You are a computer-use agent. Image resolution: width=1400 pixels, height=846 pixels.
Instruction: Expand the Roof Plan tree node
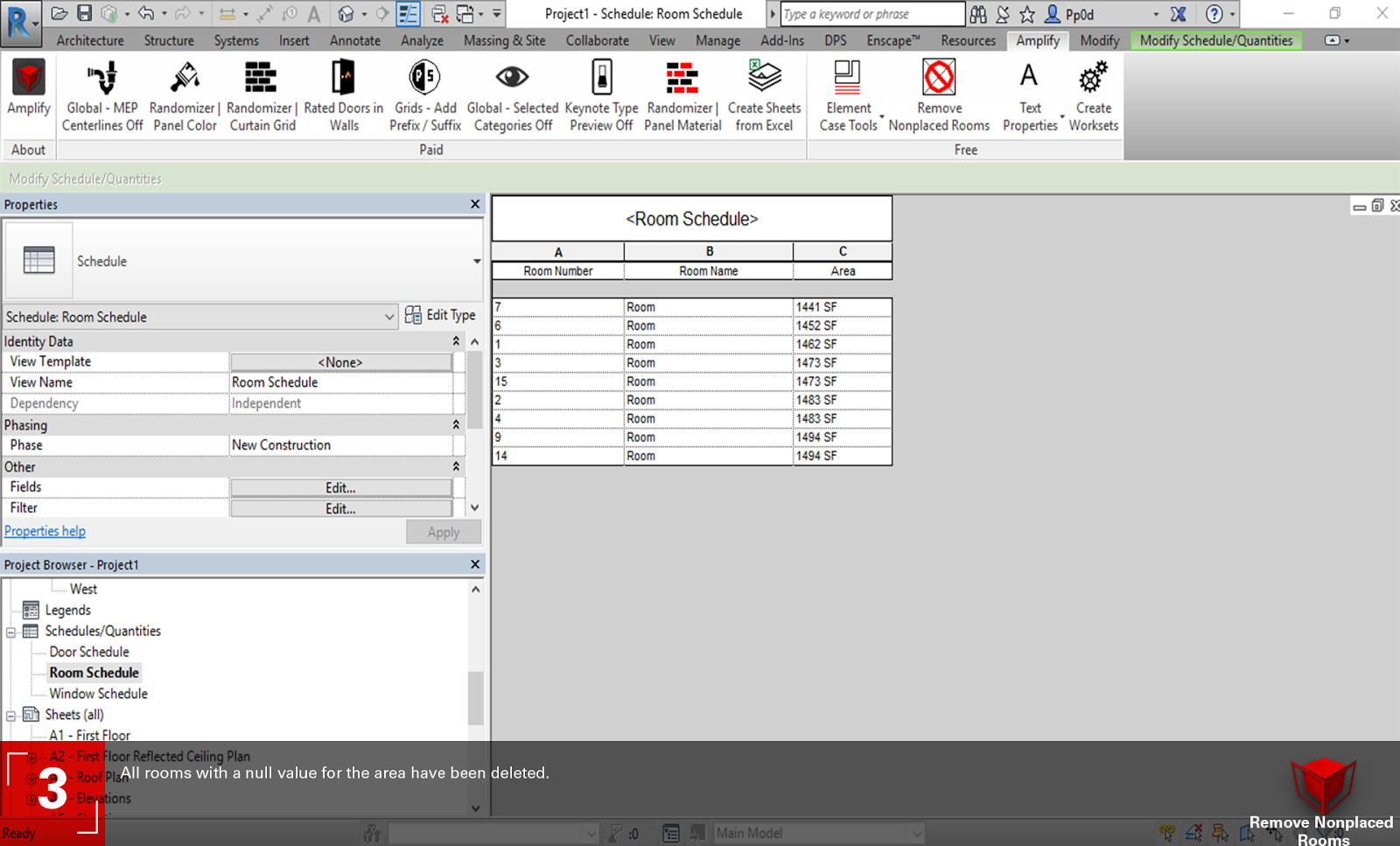point(31,778)
